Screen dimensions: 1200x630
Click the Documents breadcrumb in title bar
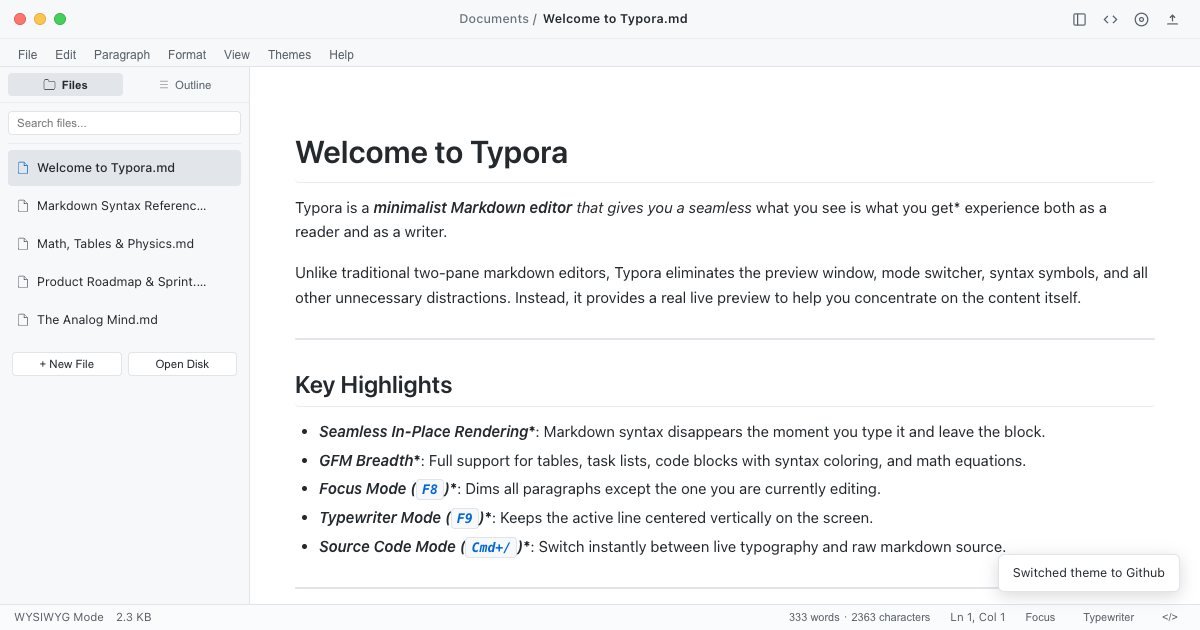tap(494, 19)
